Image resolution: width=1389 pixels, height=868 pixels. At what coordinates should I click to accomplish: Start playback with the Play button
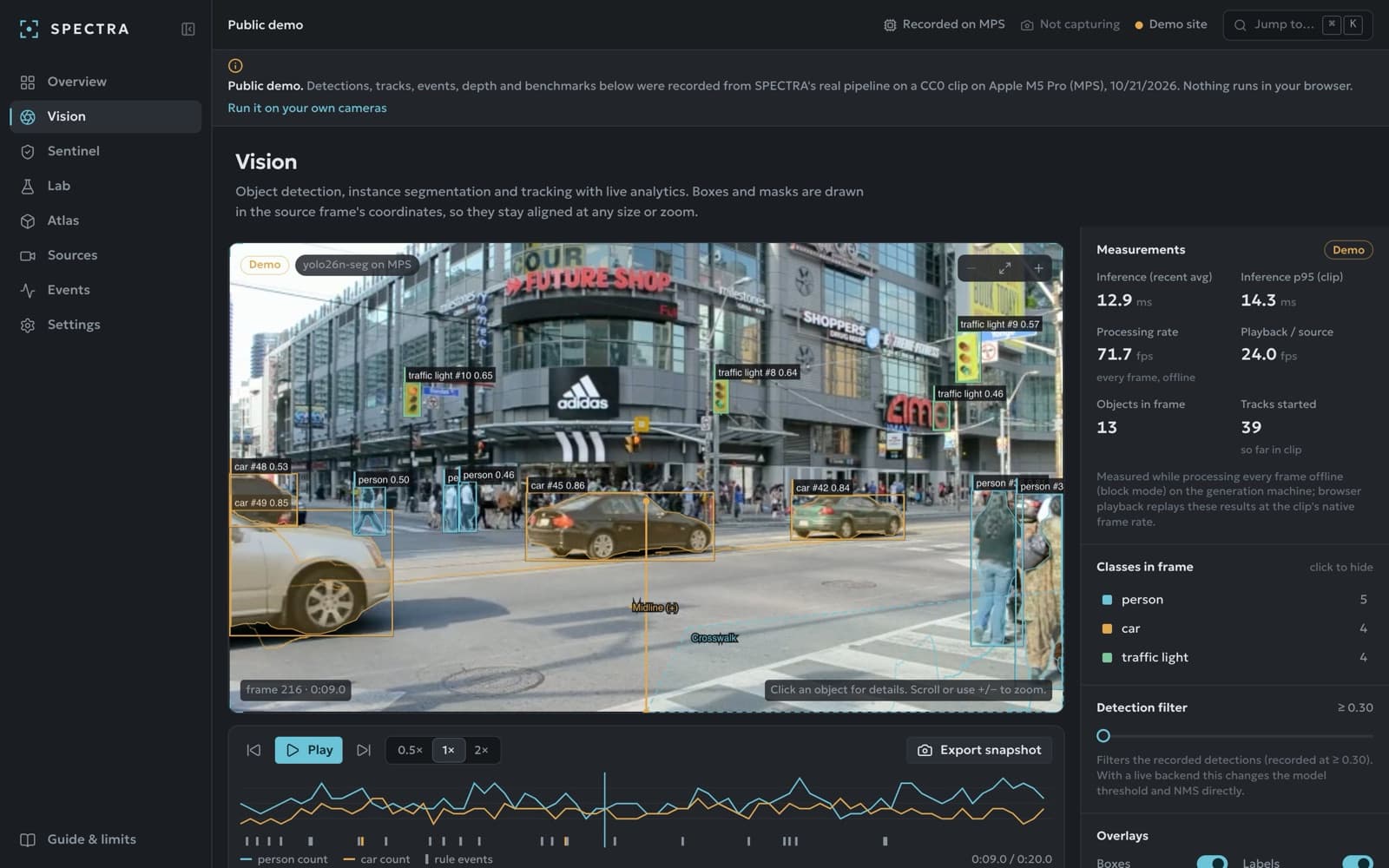tap(309, 750)
